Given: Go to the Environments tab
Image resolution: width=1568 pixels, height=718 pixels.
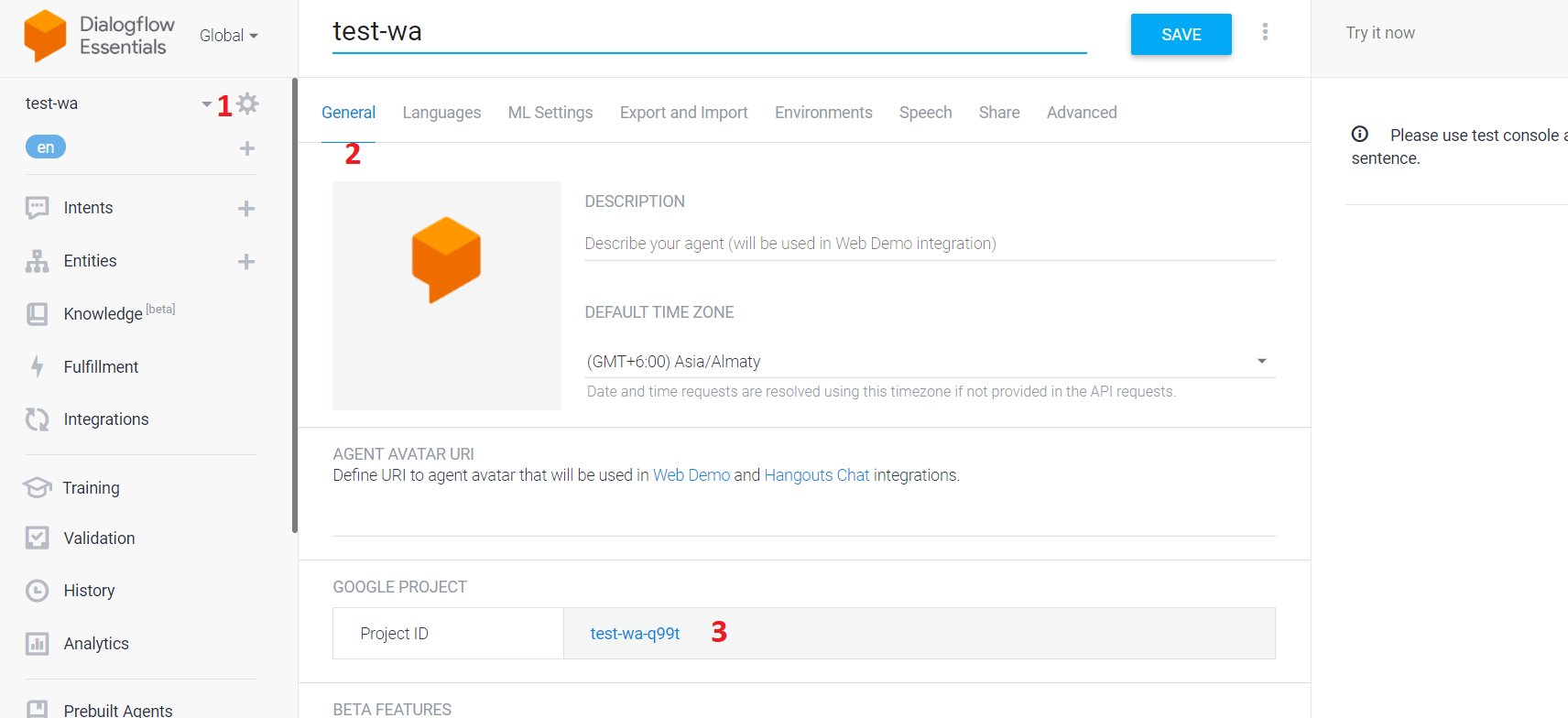Looking at the screenshot, I should (823, 113).
